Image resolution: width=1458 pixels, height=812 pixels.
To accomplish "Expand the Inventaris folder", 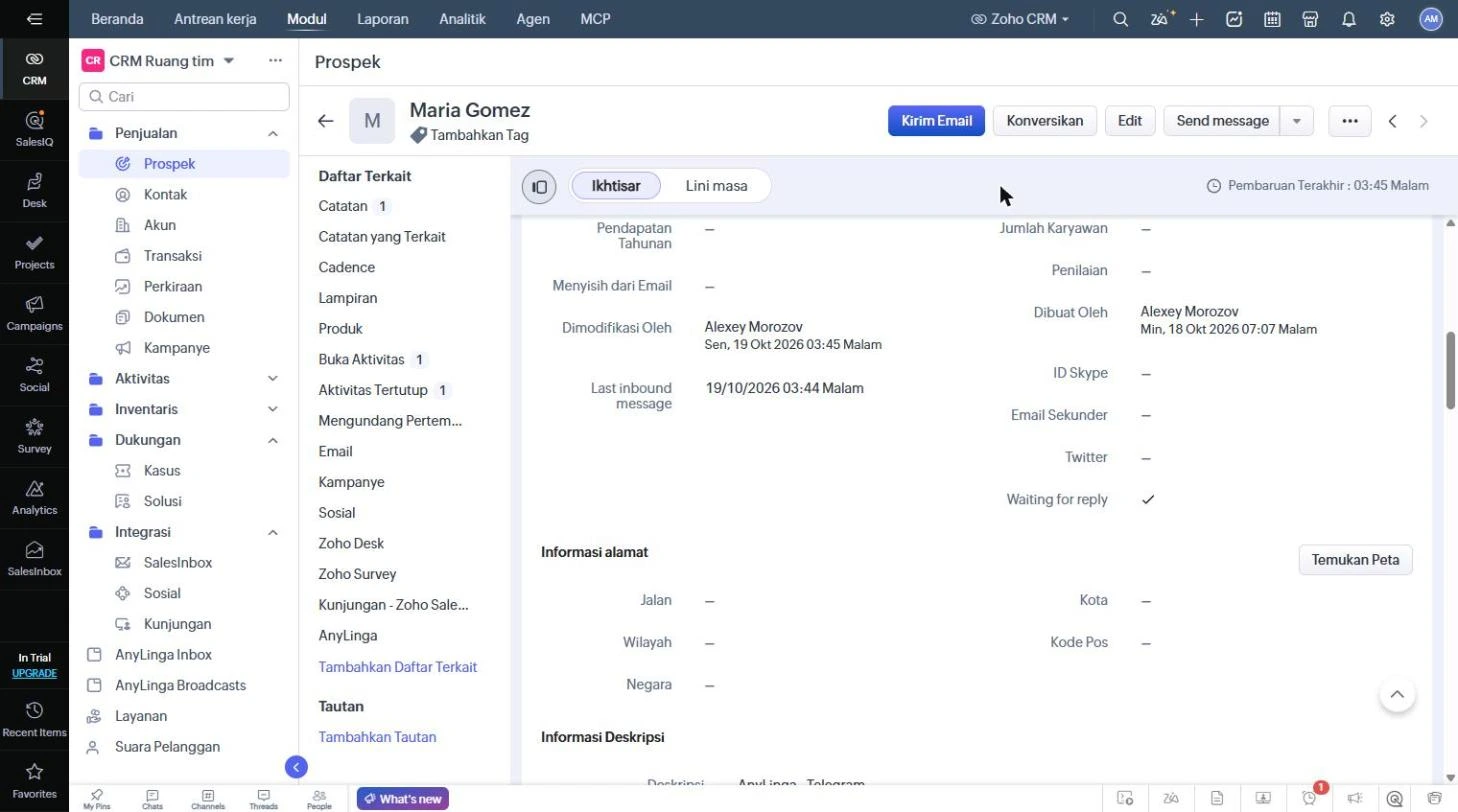I will [x=273, y=409].
